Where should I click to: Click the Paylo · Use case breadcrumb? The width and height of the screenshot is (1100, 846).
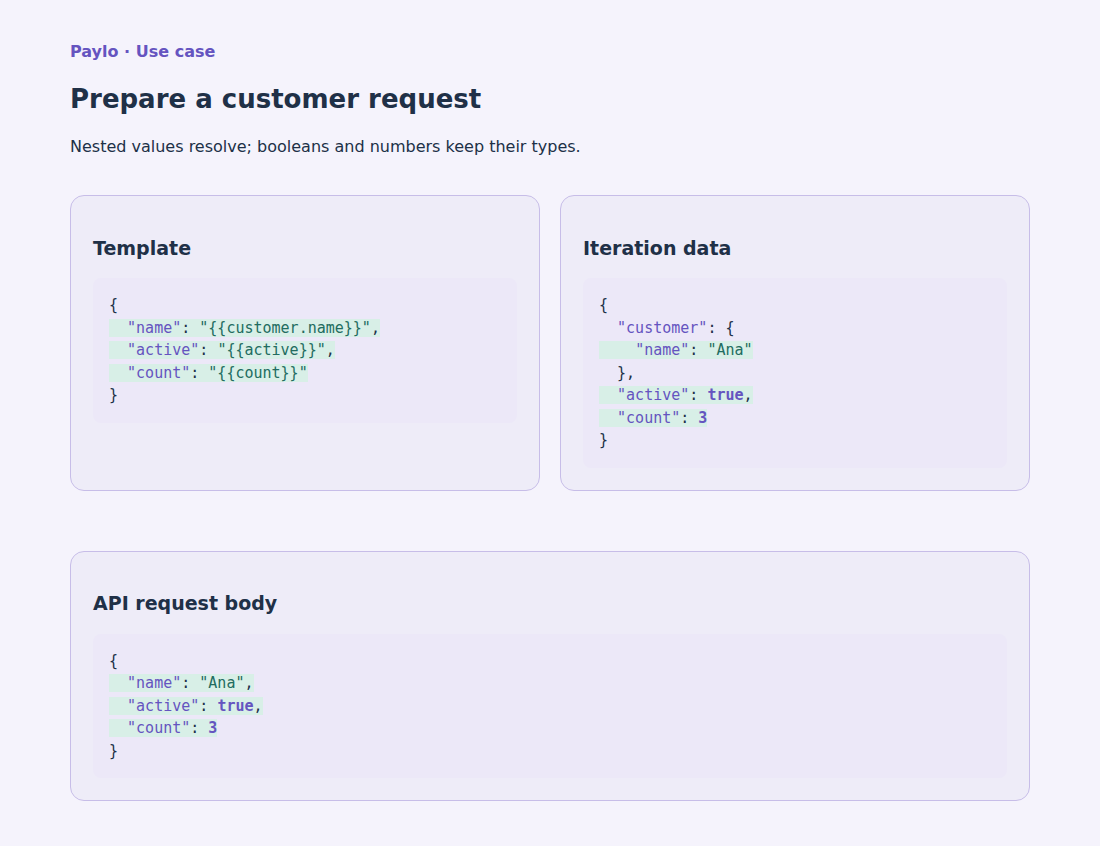click(142, 51)
